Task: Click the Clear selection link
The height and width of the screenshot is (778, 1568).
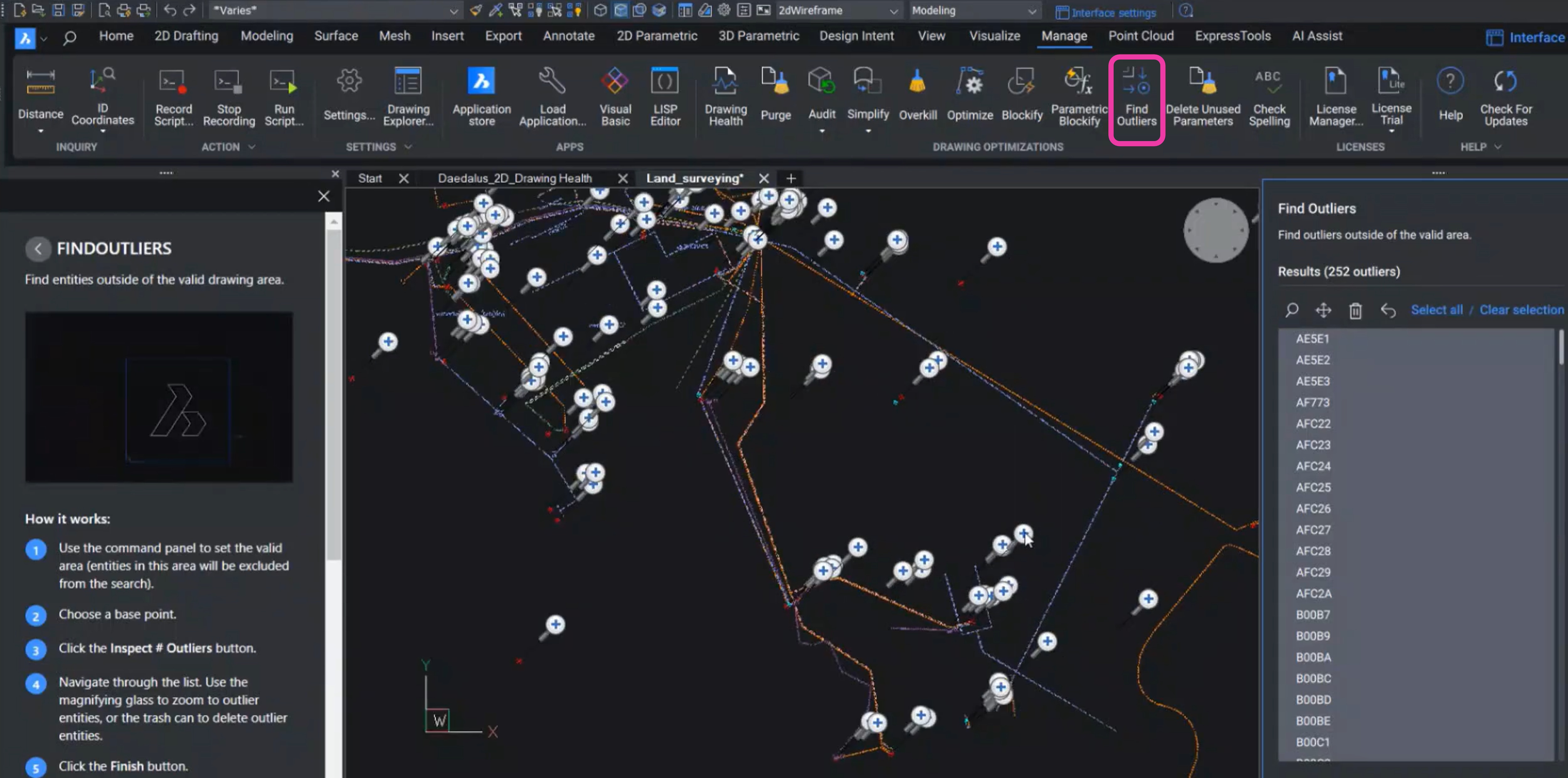Action: 1521,309
